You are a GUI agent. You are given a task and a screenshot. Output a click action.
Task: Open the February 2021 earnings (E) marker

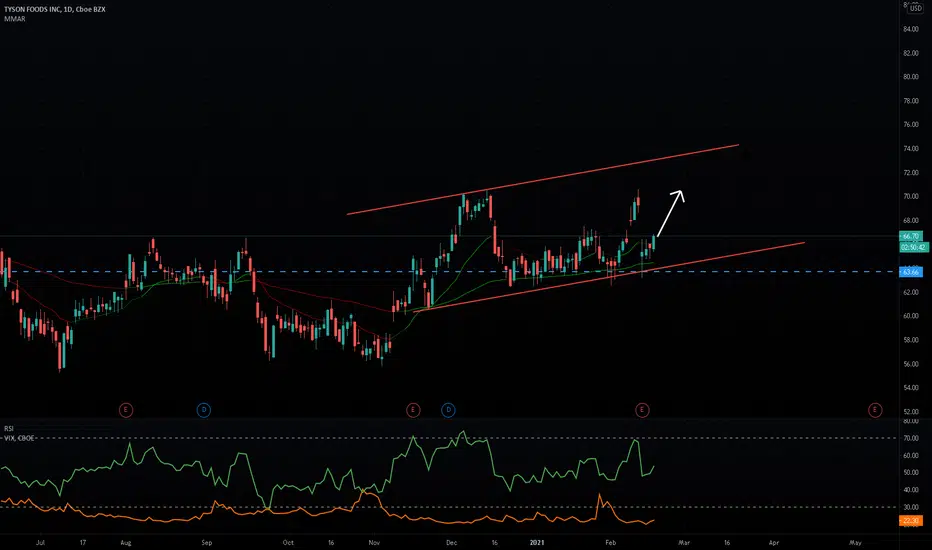pos(642,410)
